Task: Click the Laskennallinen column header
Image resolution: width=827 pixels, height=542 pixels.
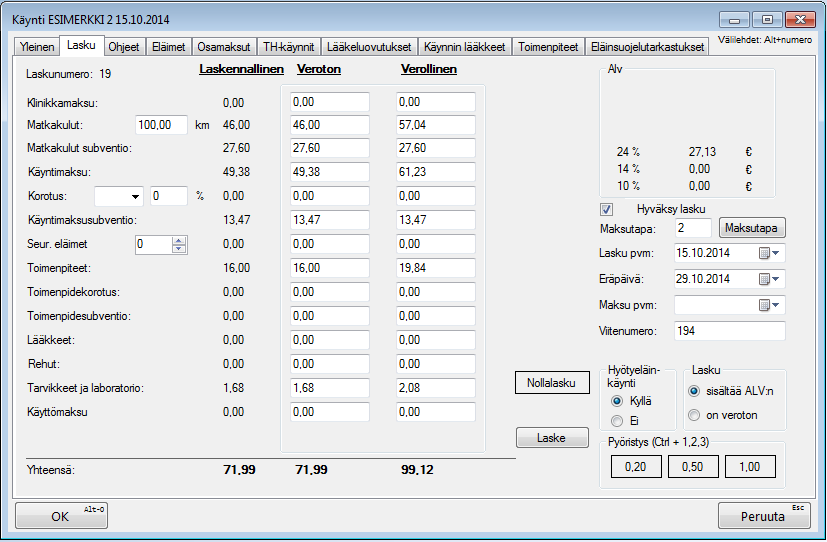Action: (242, 69)
